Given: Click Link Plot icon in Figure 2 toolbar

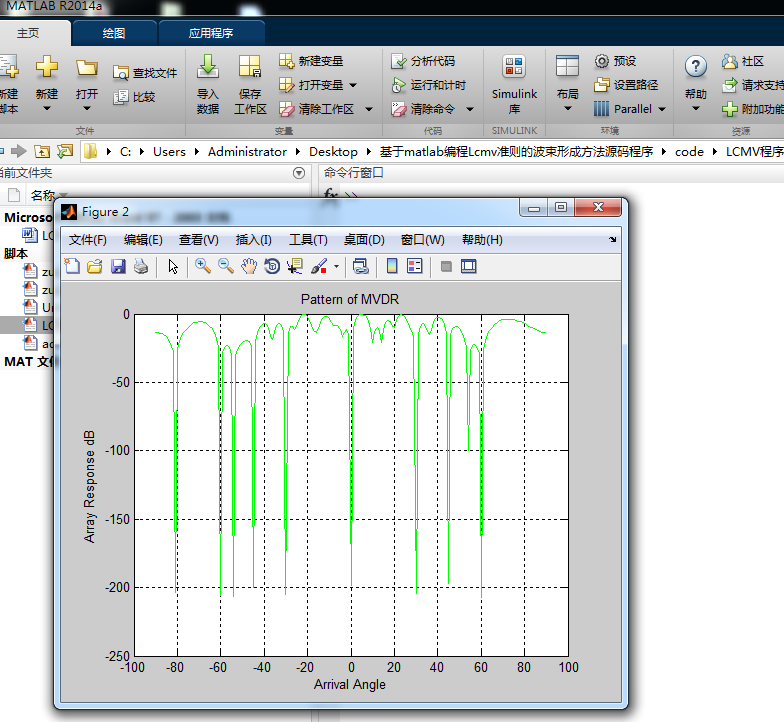Looking at the screenshot, I should coord(360,266).
